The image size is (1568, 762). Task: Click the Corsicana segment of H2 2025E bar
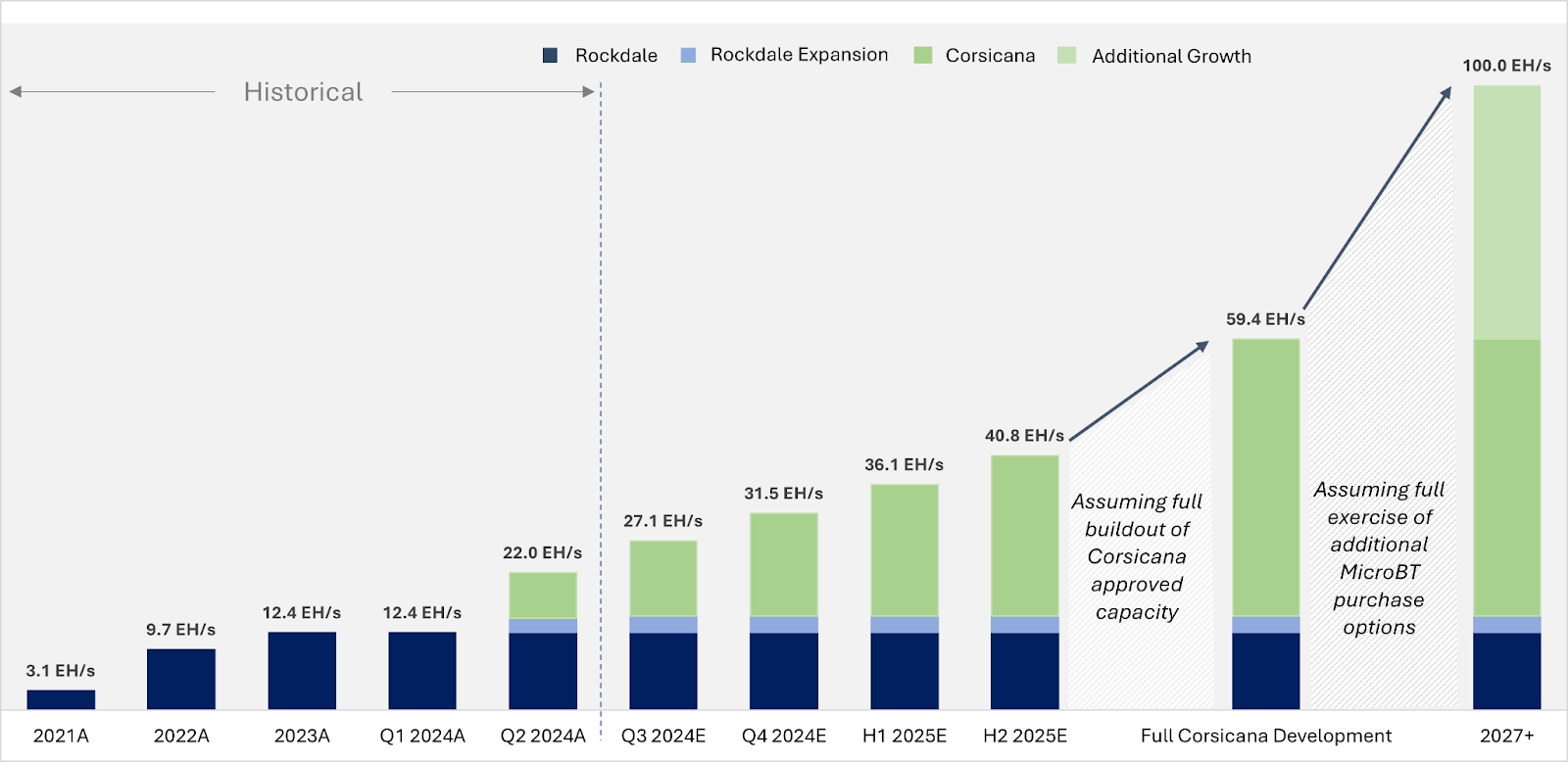[x=1025, y=536]
